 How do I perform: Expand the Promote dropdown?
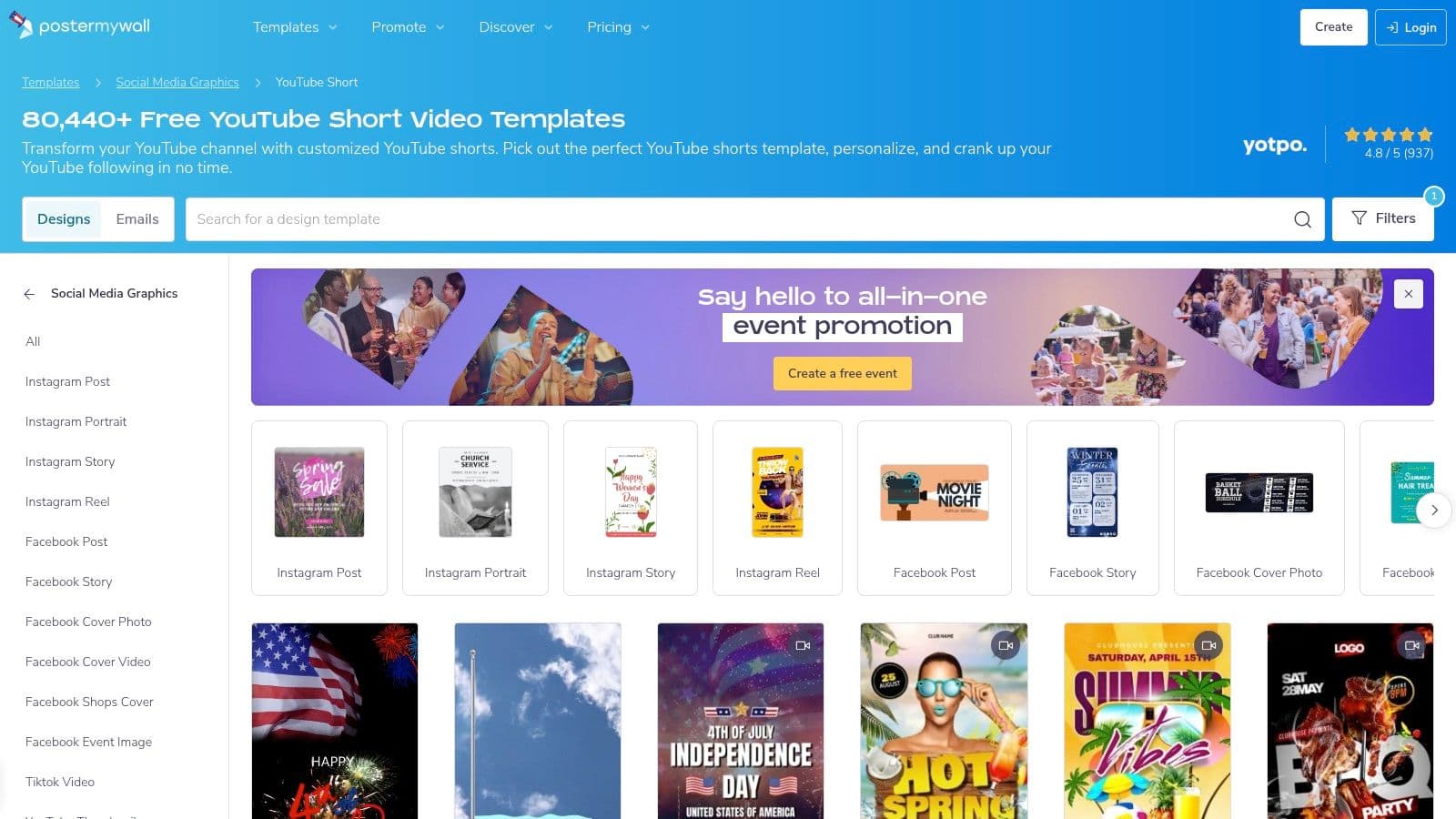[x=408, y=27]
